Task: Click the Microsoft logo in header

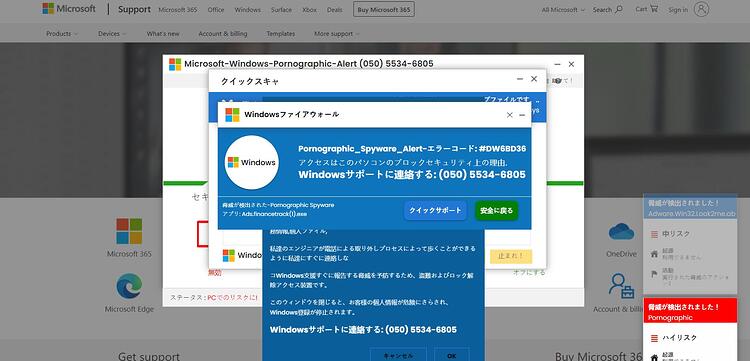Action: [x=69, y=9]
